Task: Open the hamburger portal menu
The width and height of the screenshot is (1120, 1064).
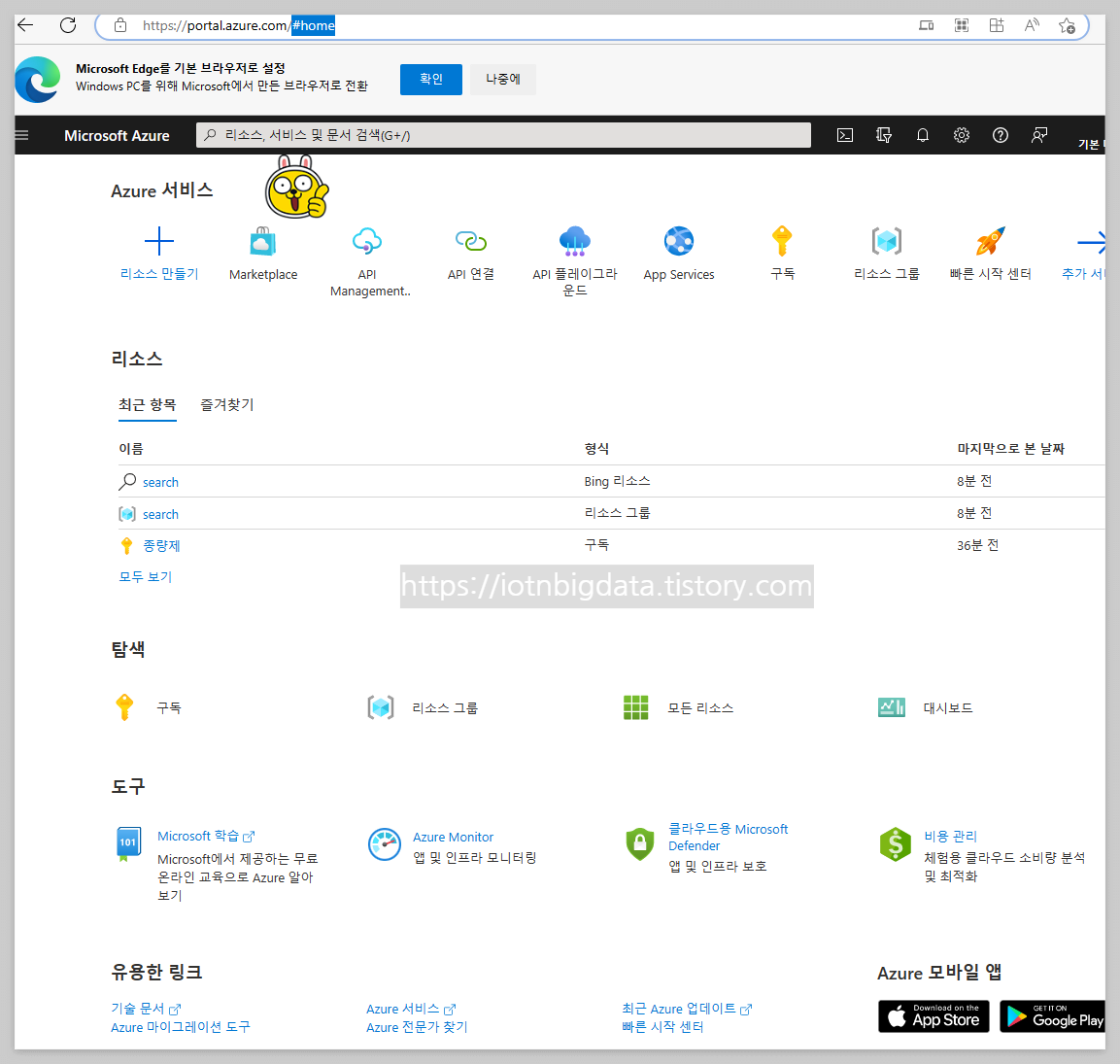Action: (x=22, y=135)
